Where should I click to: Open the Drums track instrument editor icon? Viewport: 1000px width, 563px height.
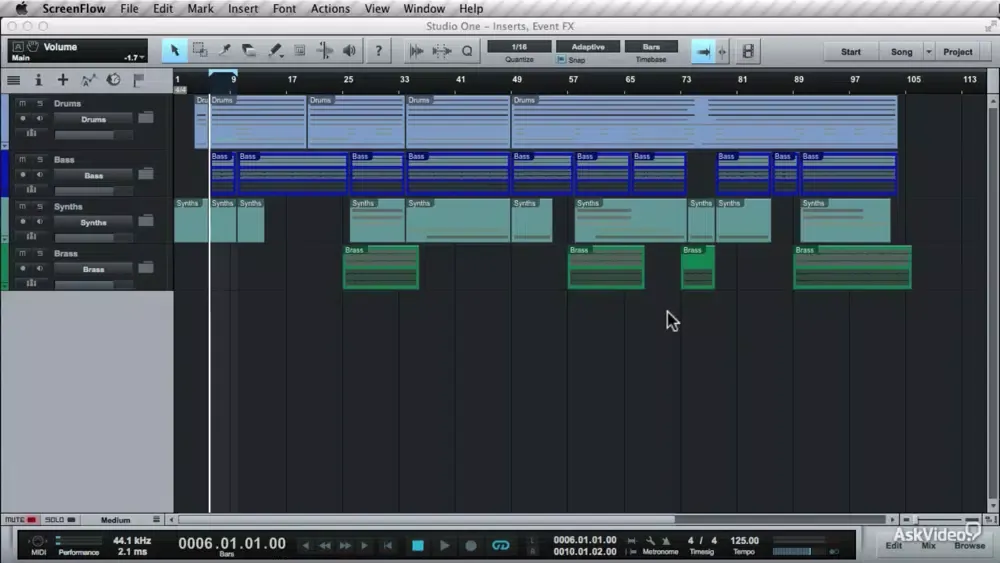click(31, 133)
